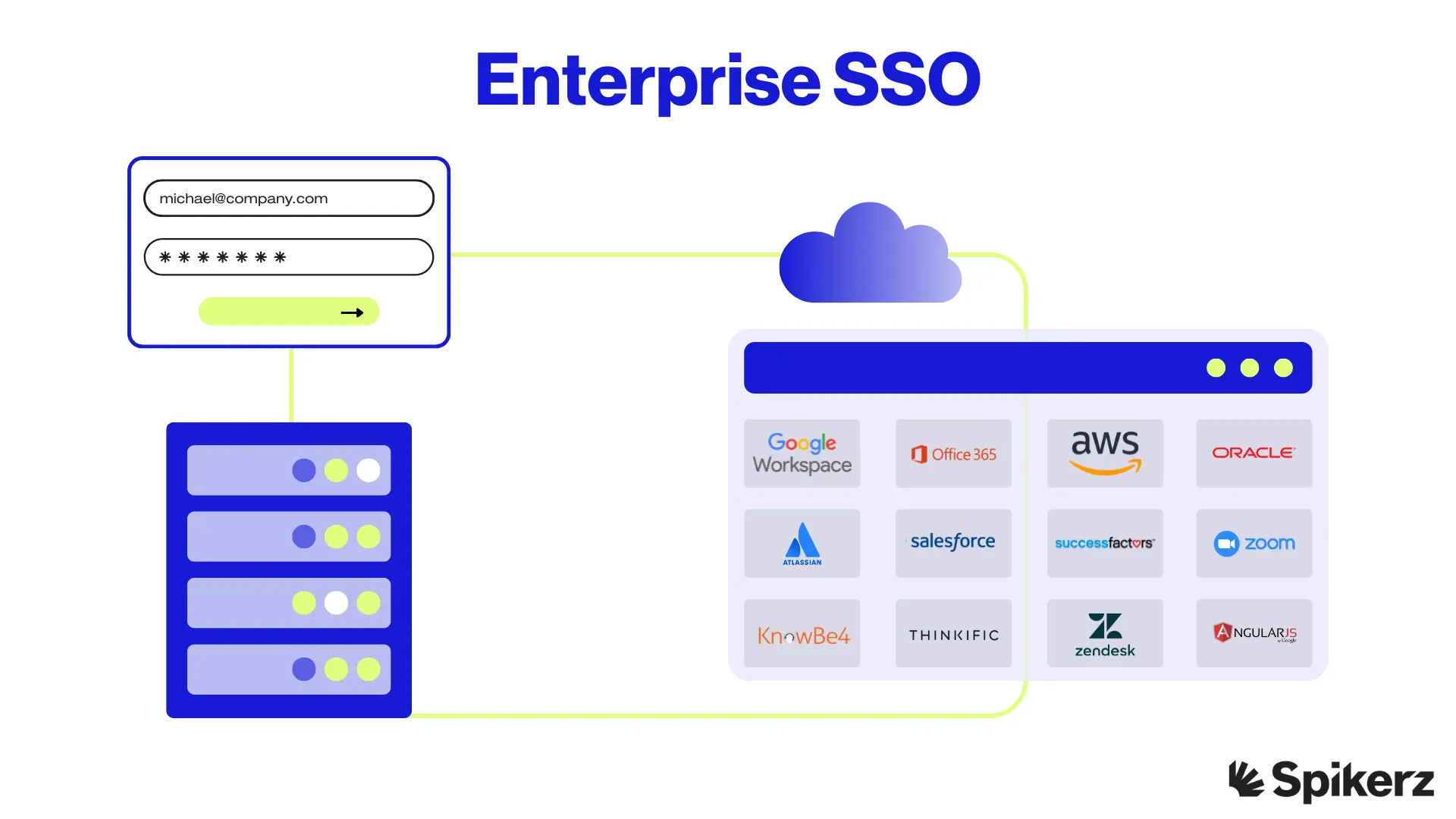Open the Salesforce tile
This screenshot has height=819, width=1456.
tap(953, 543)
